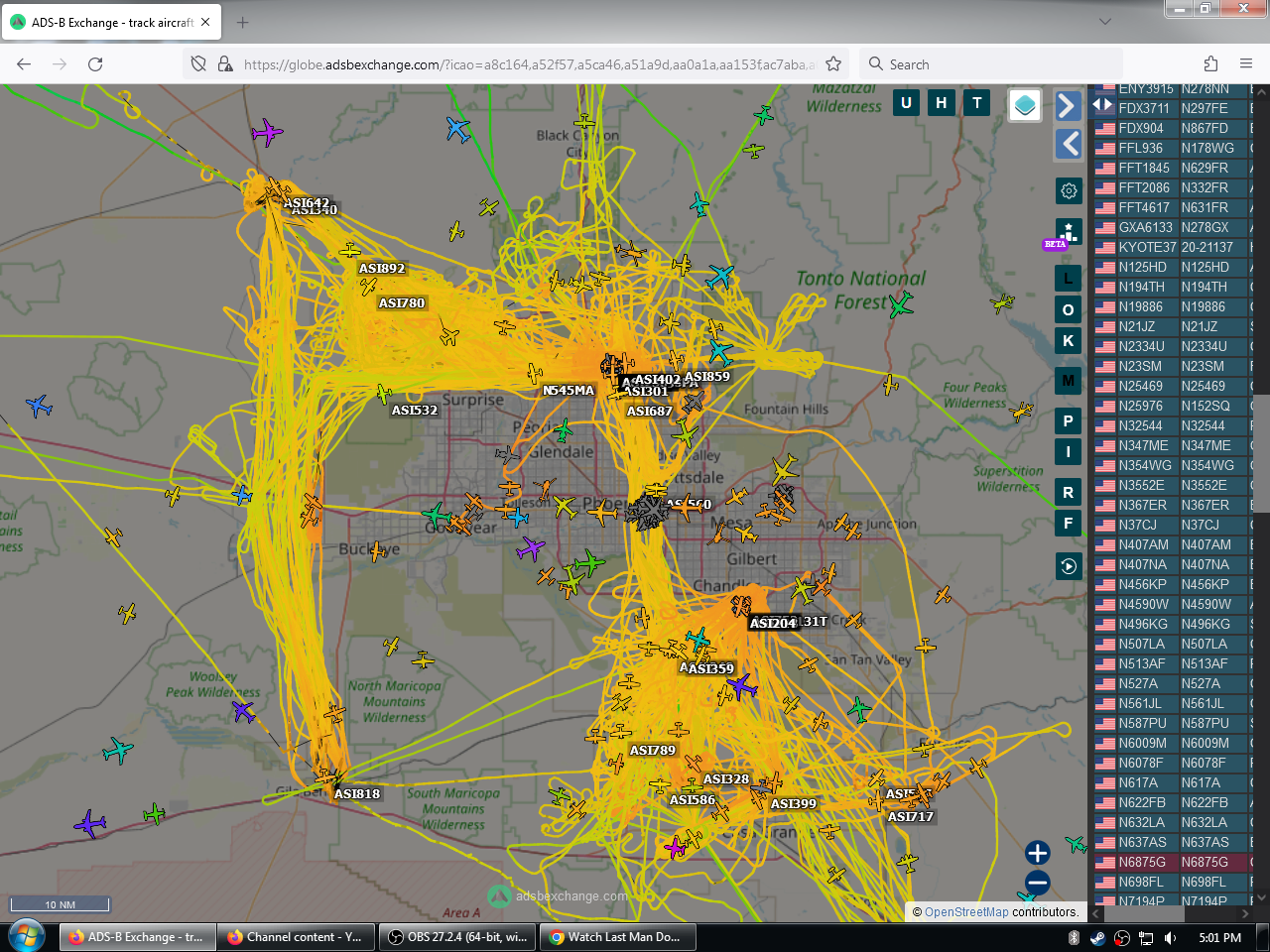Image resolution: width=1270 pixels, height=952 pixels.
Task: Click the right-pointing sidebar chevron button
Action: 1068,105
